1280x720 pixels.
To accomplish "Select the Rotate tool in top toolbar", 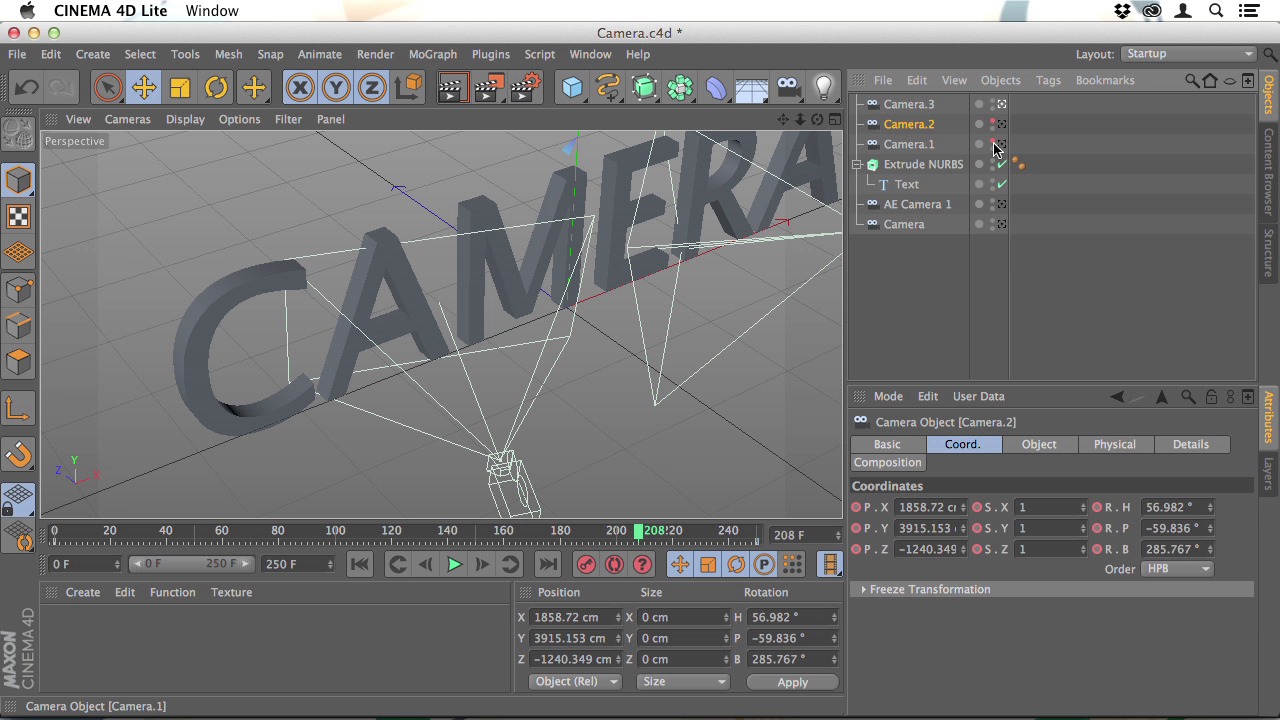I will [x=216, y=88].
